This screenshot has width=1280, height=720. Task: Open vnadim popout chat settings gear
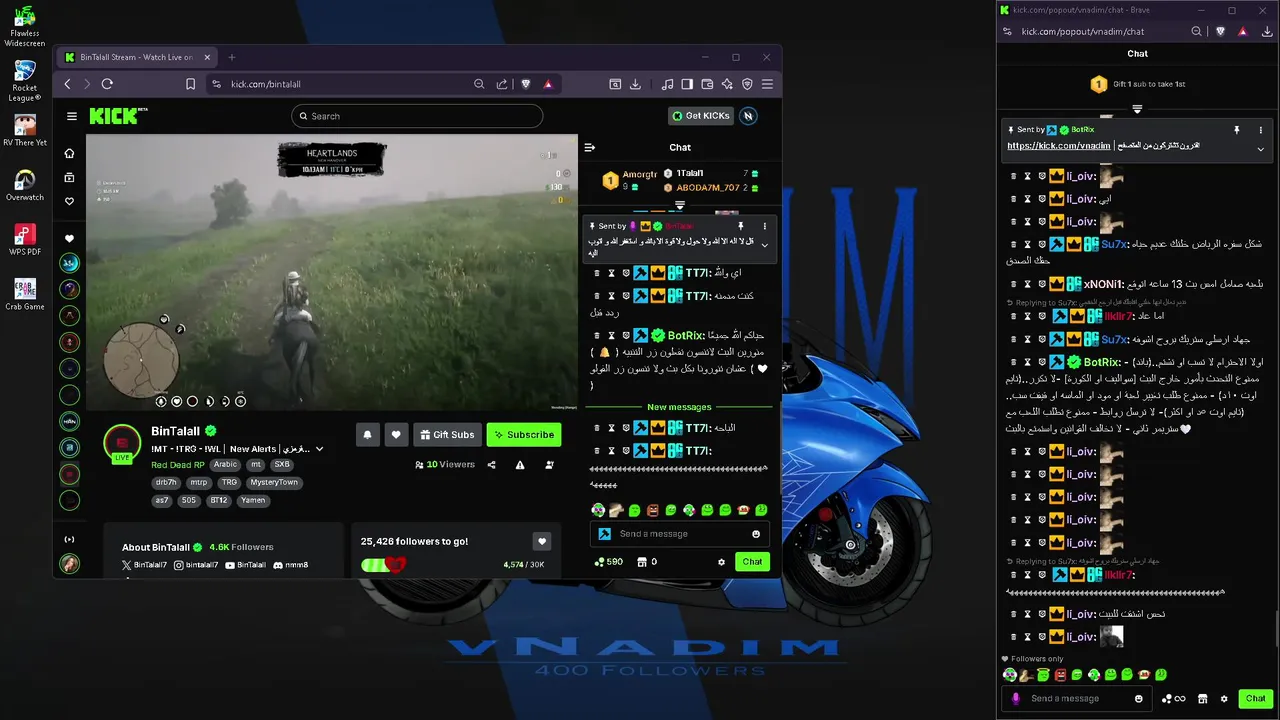pyautogui.click(x=1223, y=698)
